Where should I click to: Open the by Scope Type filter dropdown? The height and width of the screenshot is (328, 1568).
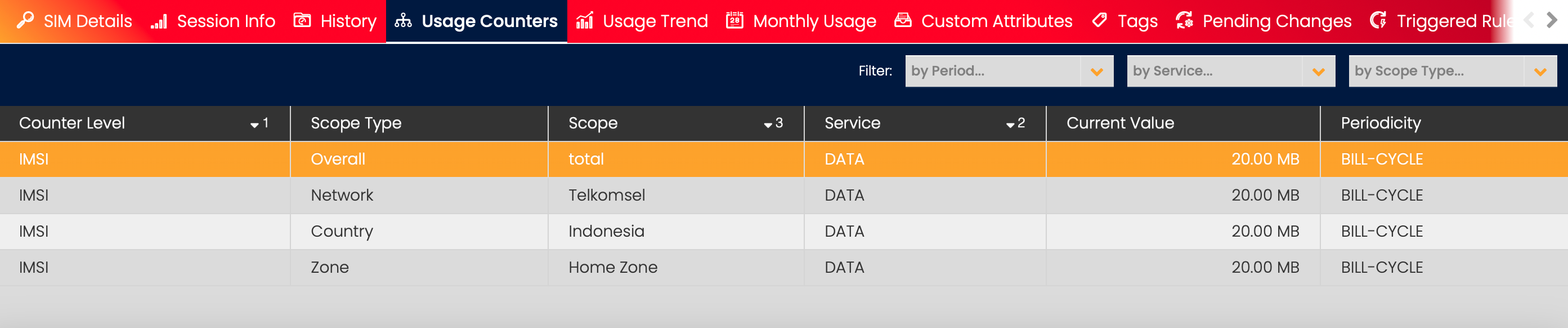pos(1539,72)
